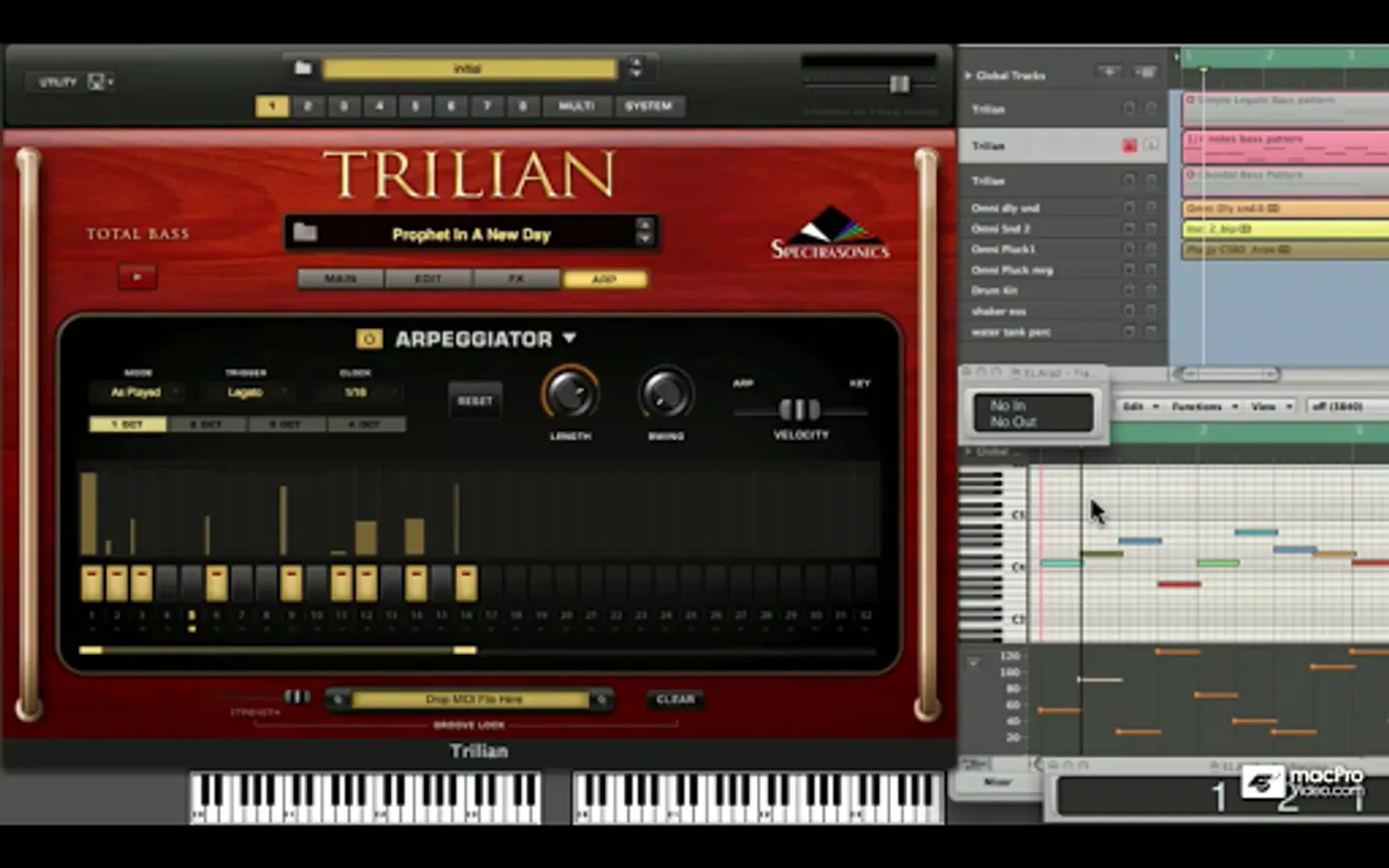Open the piano roll Edit menu
This screenshot has width=1389, height=868.
(1140, 407)
